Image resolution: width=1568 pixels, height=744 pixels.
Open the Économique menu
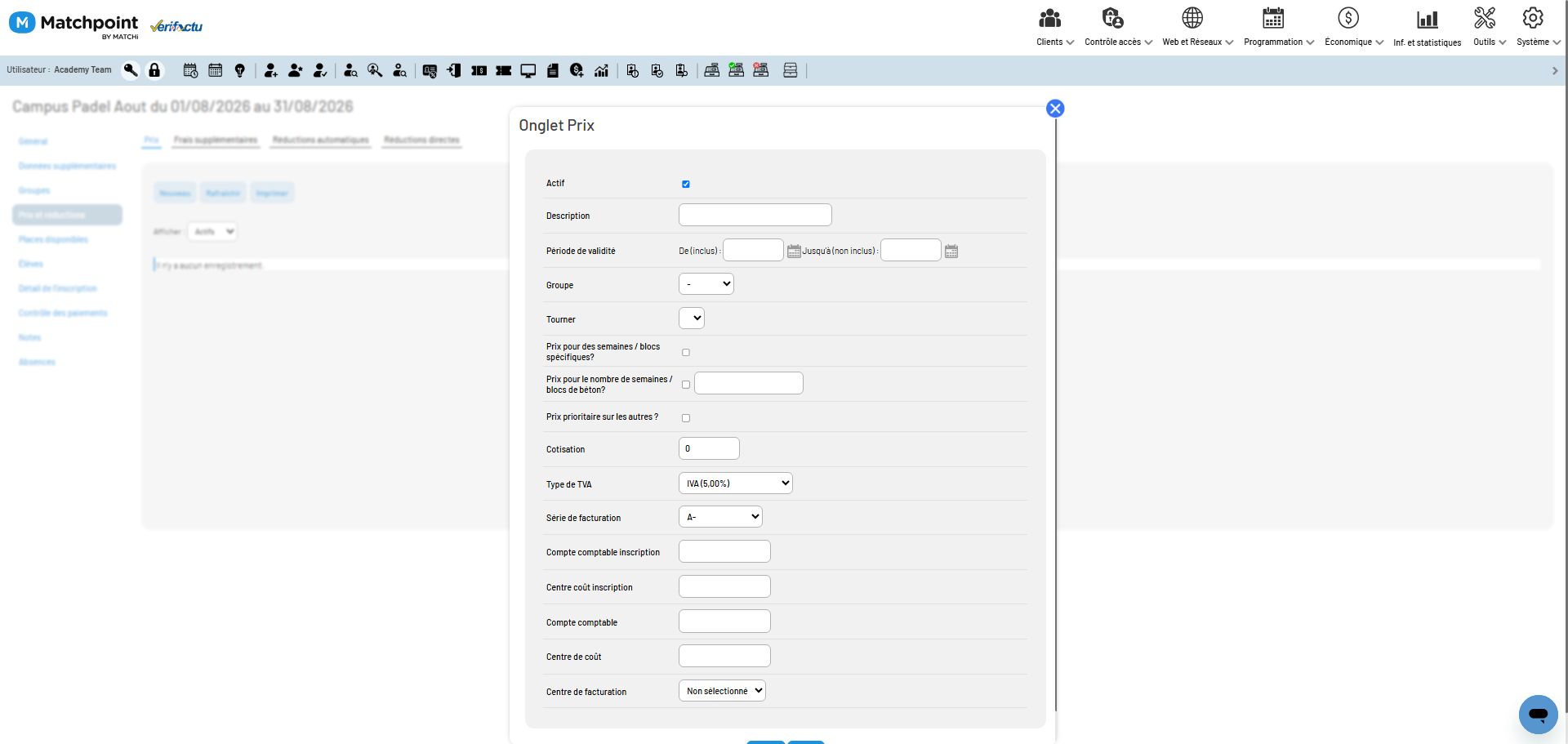tap(1354, 28)
